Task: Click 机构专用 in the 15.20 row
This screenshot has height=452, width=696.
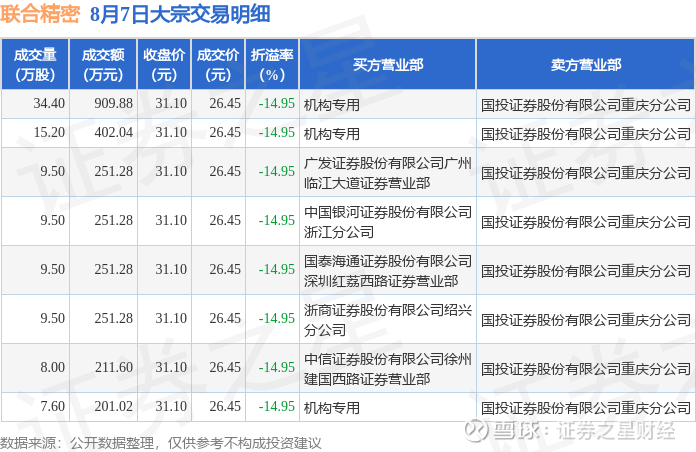Action: click(x=332, y=134)
